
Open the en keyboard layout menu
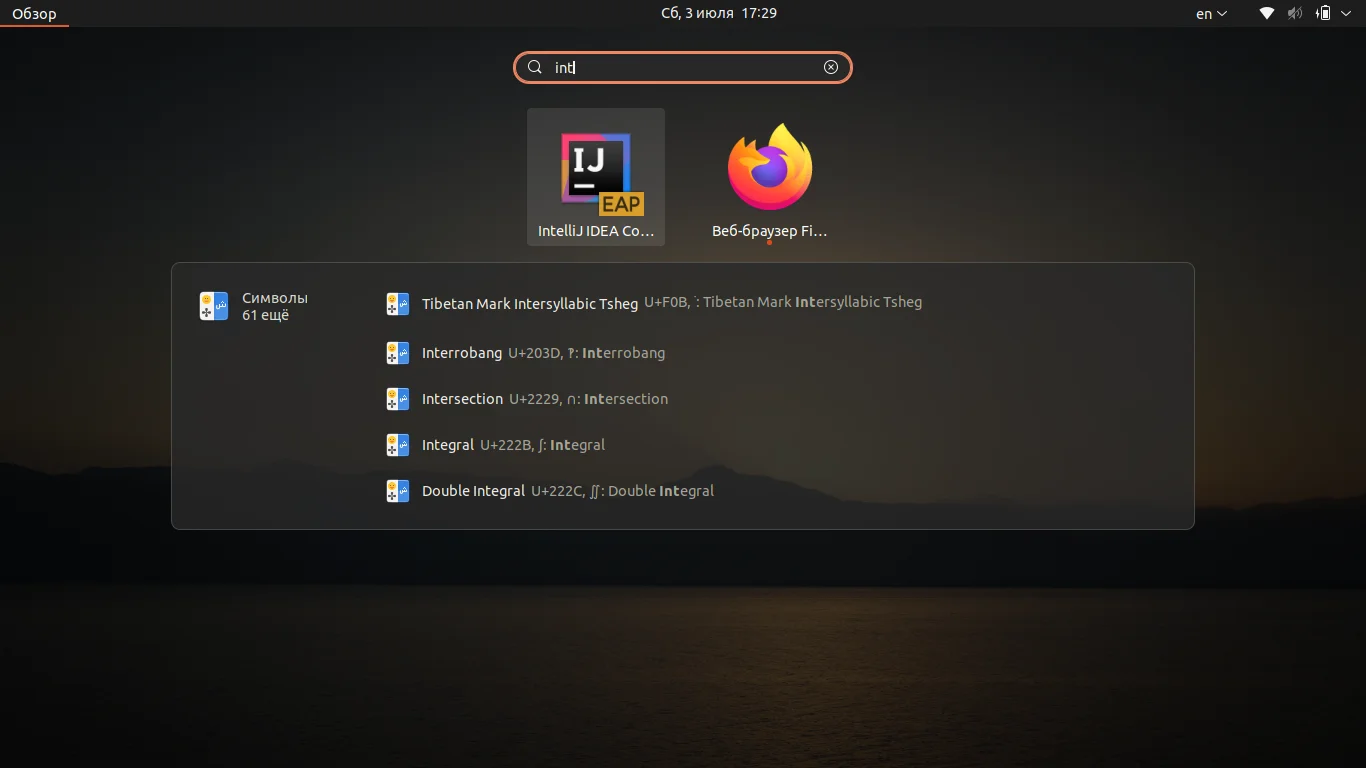point(1211,14)
